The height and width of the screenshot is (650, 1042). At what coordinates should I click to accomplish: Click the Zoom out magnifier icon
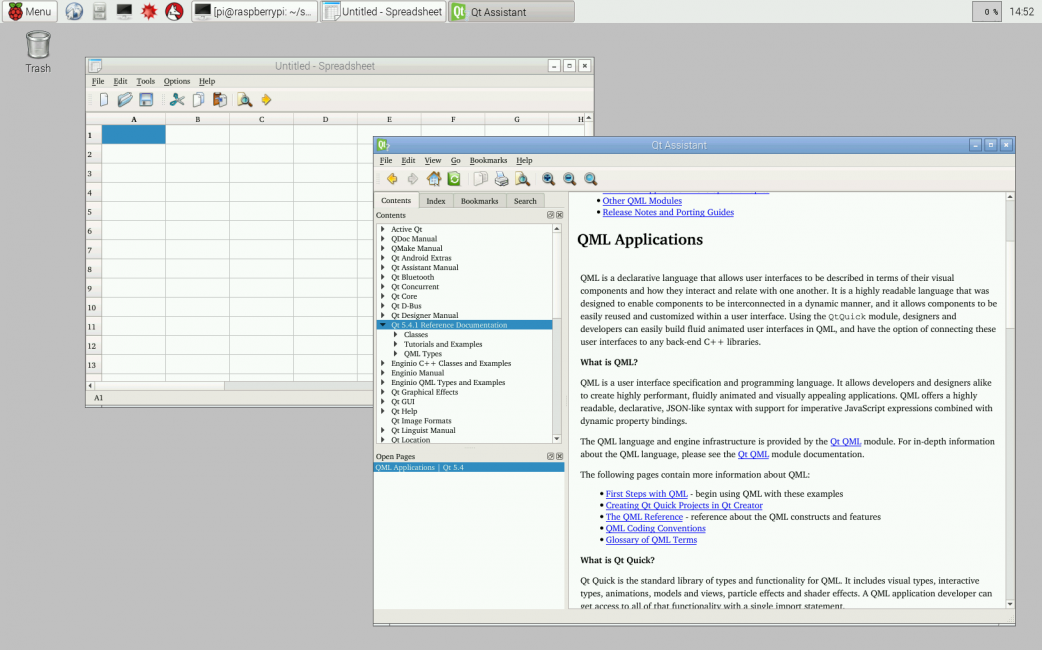coord(569,179)
